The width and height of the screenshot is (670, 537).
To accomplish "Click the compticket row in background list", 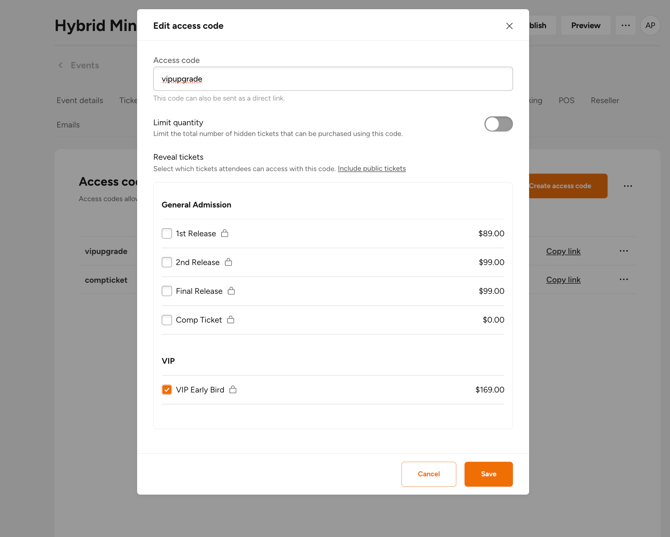I will (x=106, y=280).
